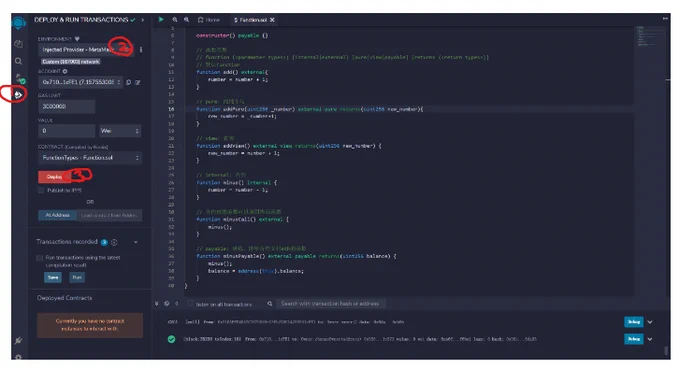Click the green Run script play icon
Image resolution: width=680 pixels, height=369 pixels.
161,20
